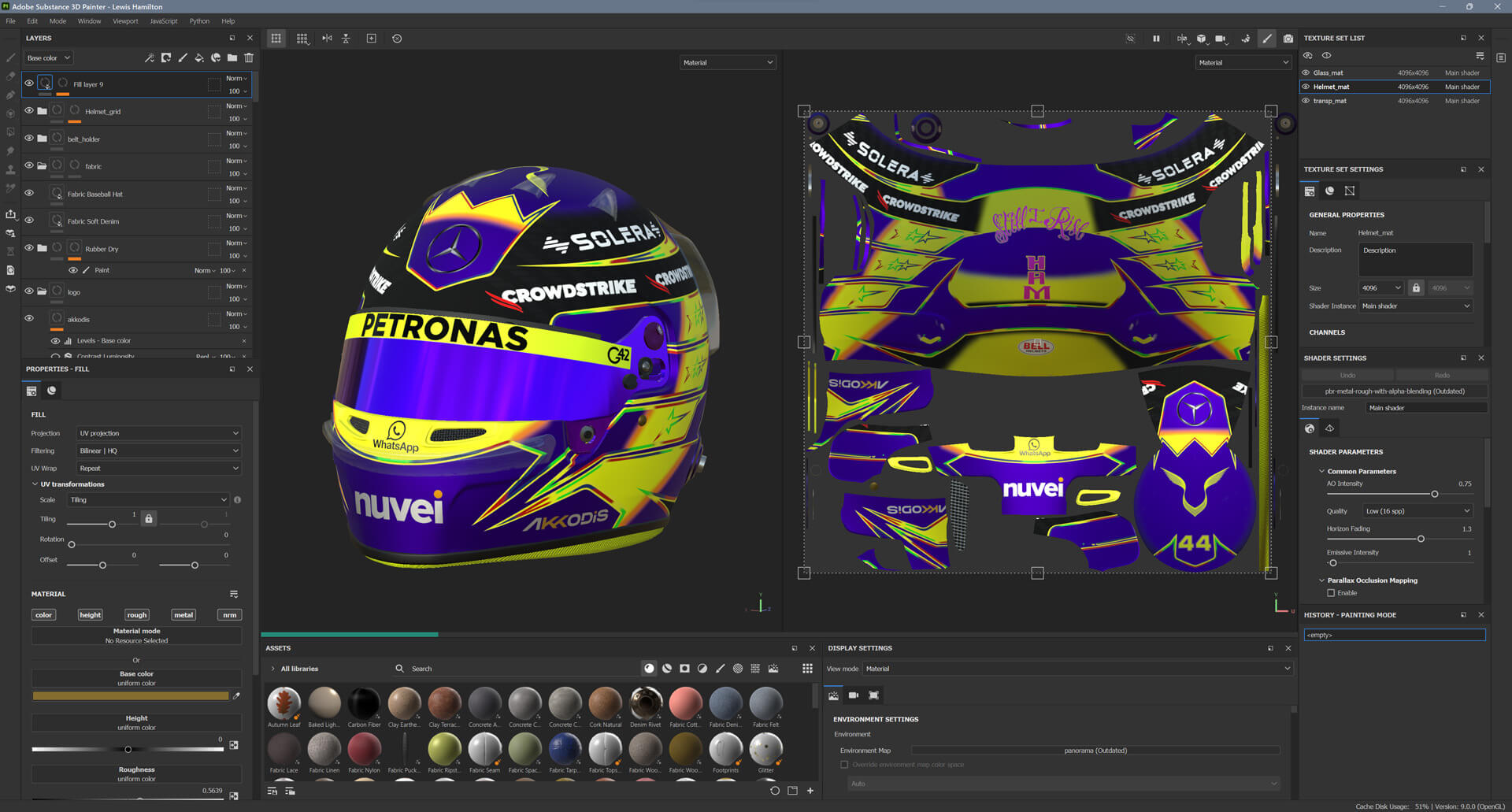This screenshot has width=1512, height=812.
Task: Click the horizontal mirror icon
Action: pyautogui.click(x=327, y=38)
